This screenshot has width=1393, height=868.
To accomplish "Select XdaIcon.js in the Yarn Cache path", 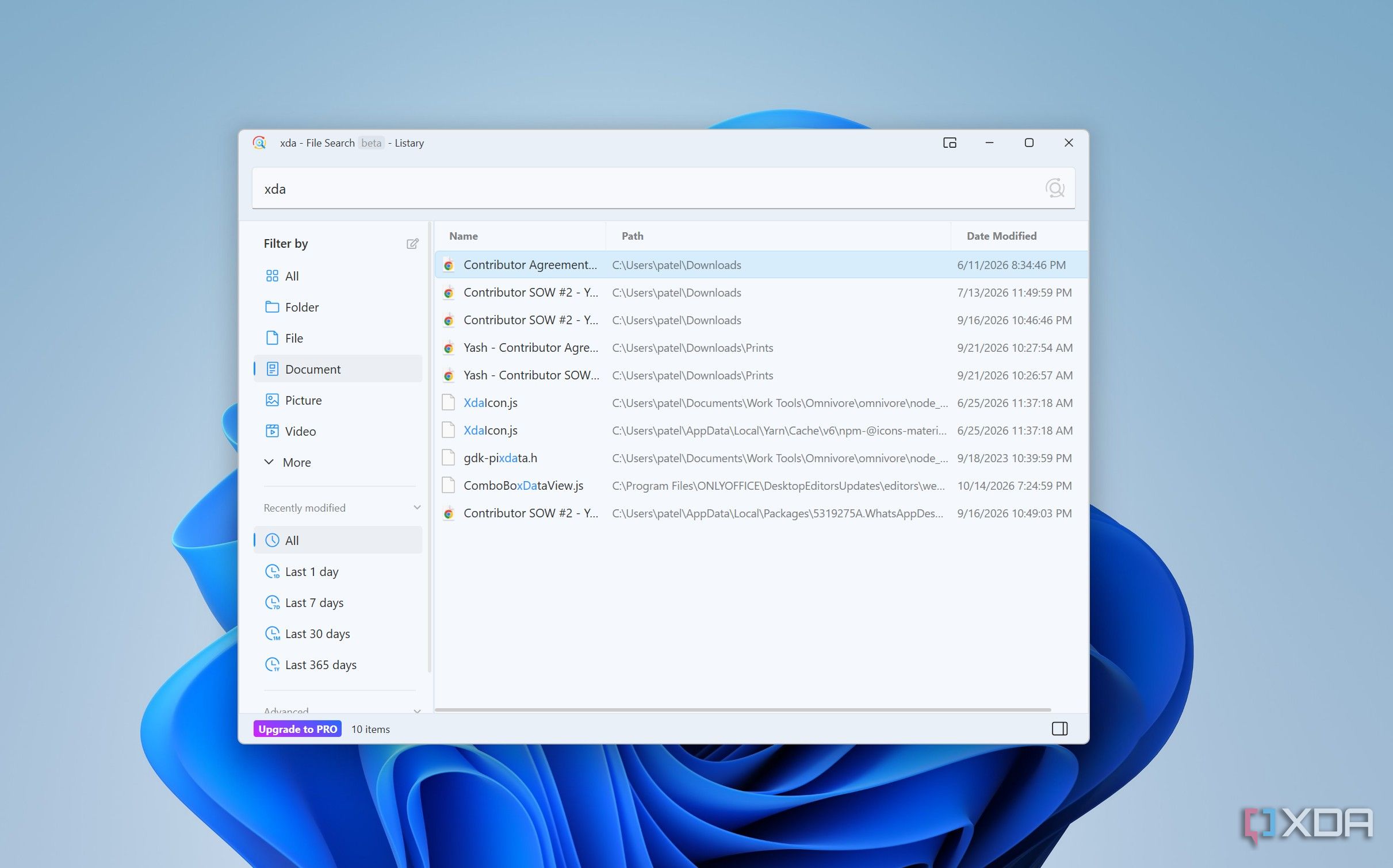I will (x=761, y=431).
